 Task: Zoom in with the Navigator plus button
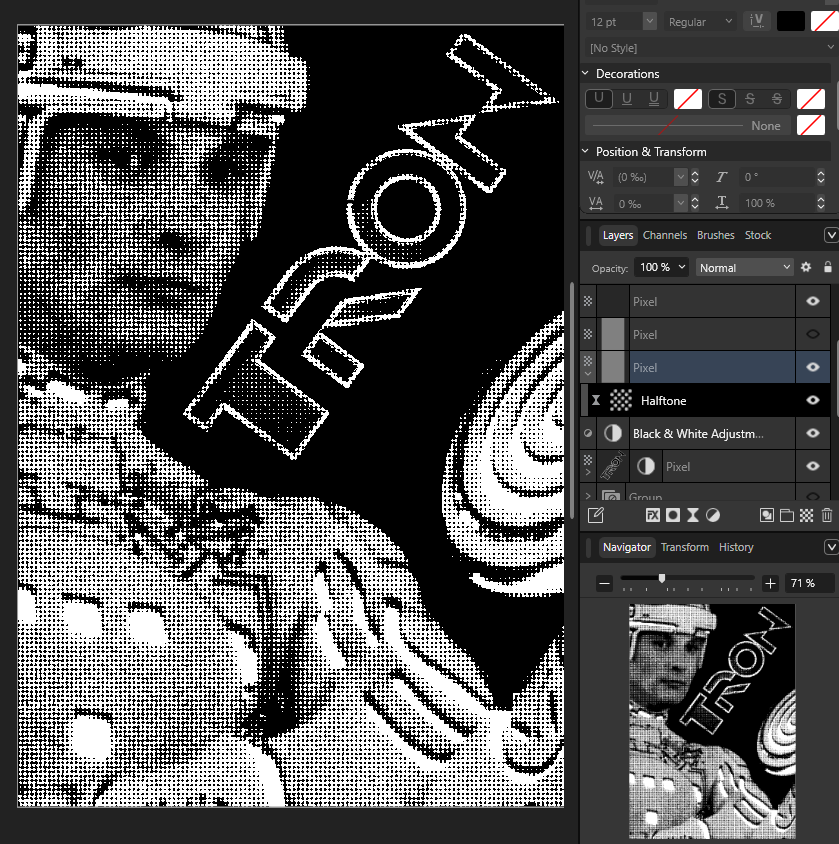pos(770,583)
